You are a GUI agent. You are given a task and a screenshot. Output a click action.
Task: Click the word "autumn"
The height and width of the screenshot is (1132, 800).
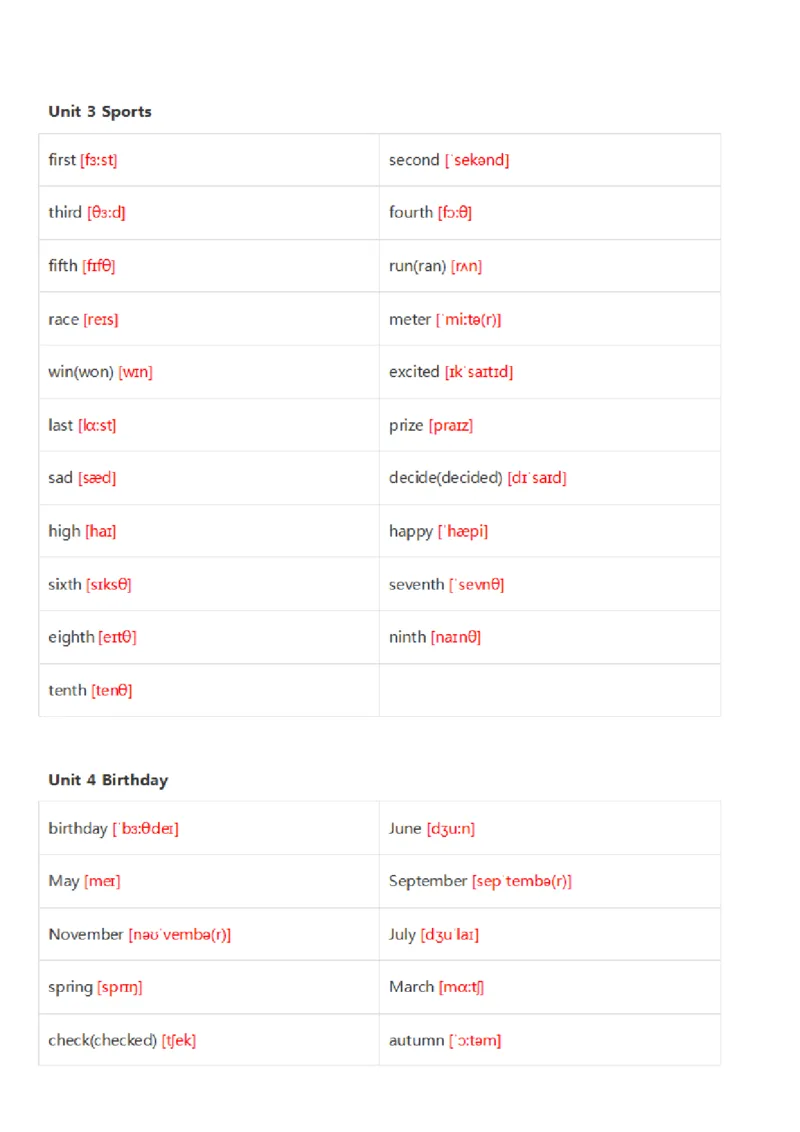coord(416,1040)
